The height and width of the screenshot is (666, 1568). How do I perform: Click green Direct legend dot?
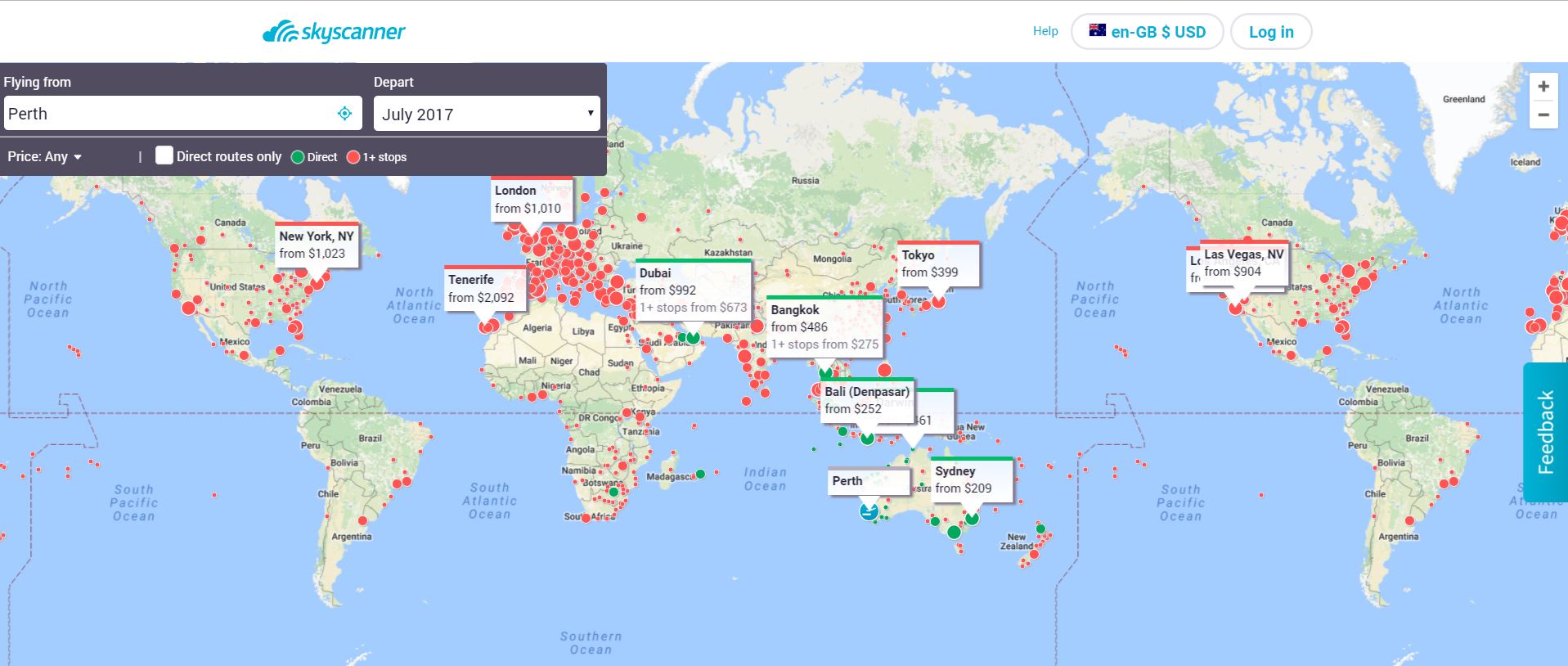click(x=298, y=157)
